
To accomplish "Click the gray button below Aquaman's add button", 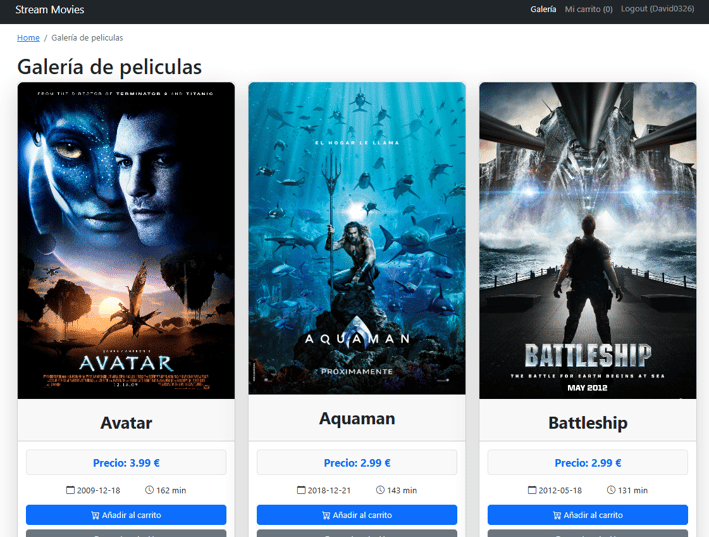I will coord(357,533).
